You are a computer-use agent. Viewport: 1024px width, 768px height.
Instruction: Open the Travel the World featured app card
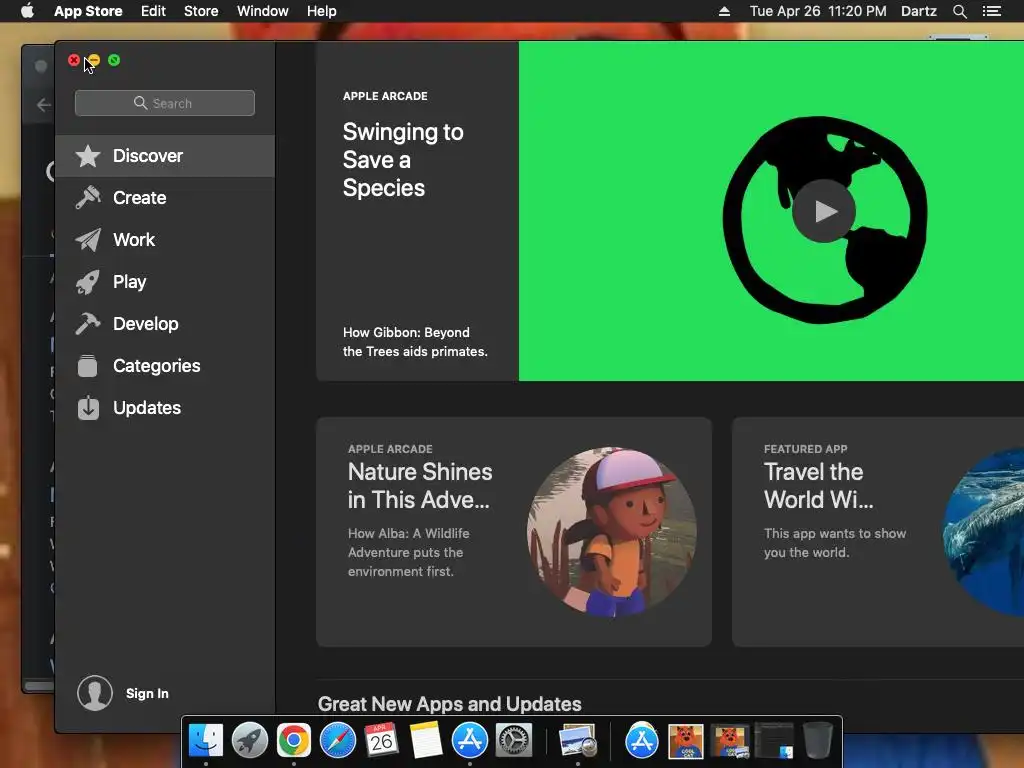coord(878,532)
